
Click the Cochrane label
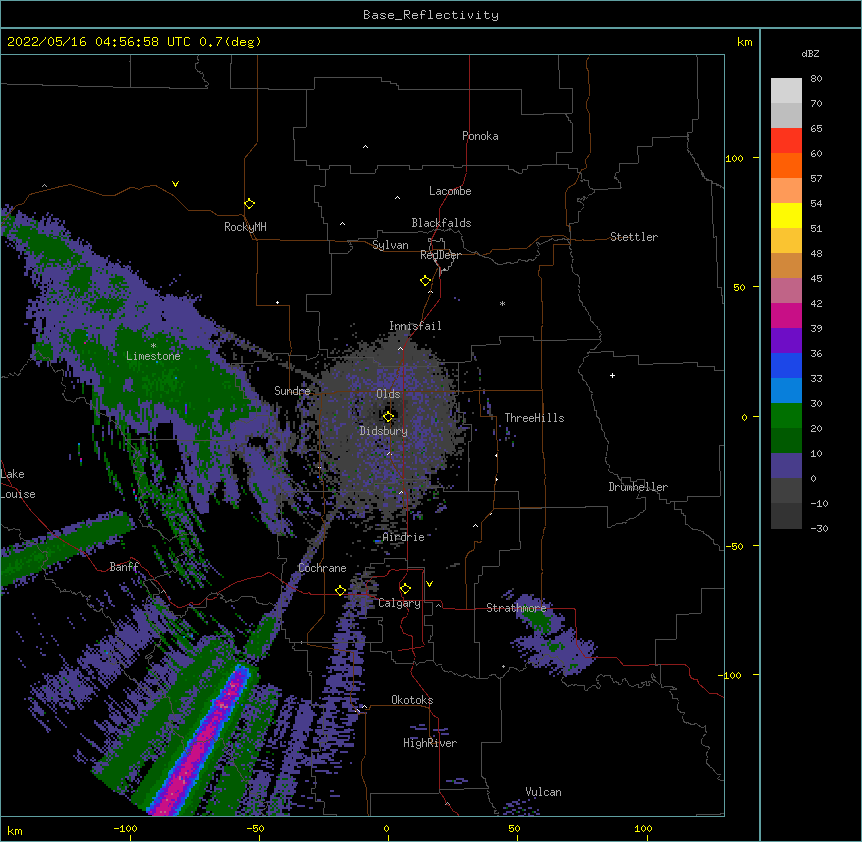(x=322, y=568)
